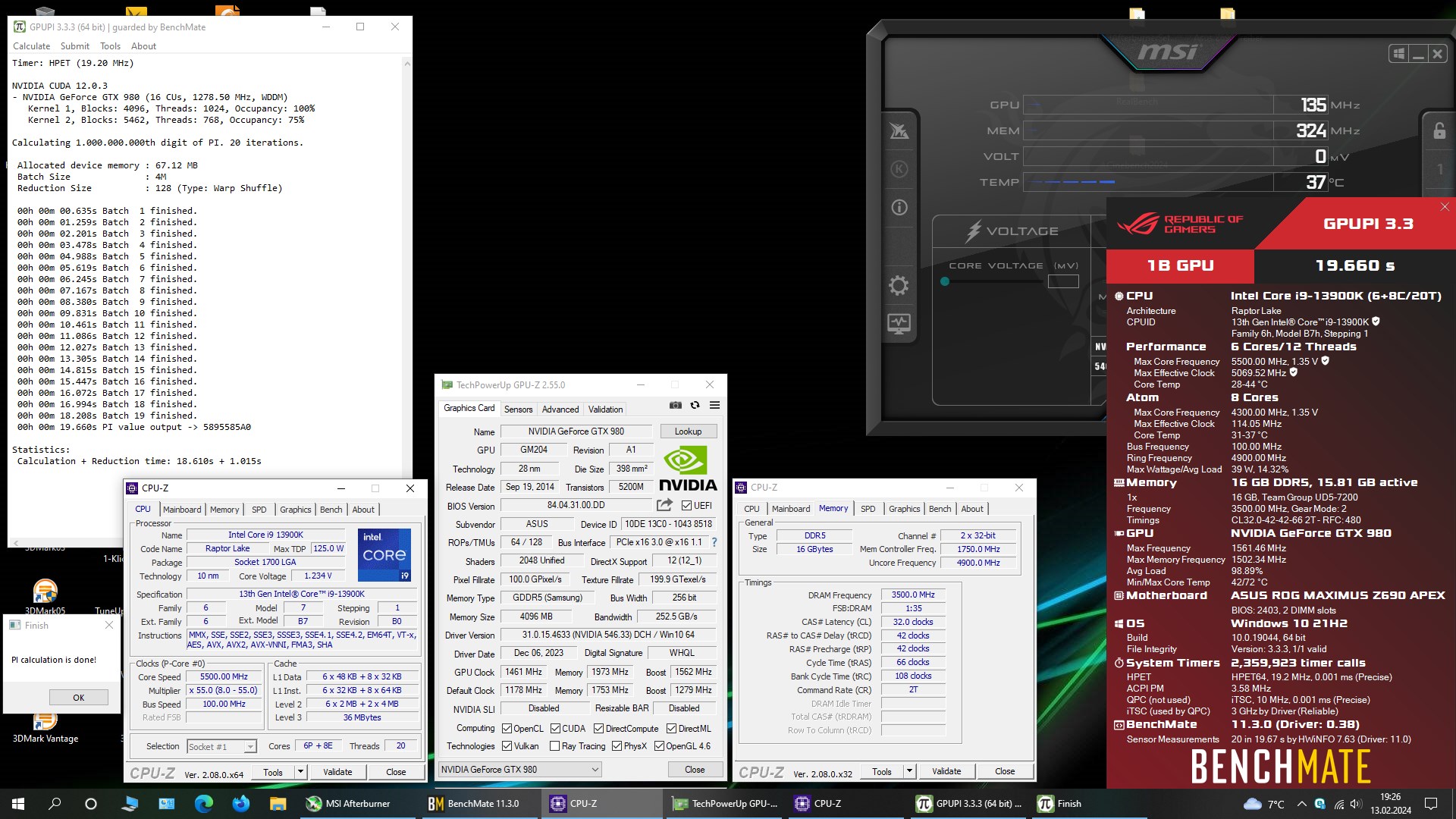Open File Explorer from taskbar
This screenshot has width=1456, height=819.
pos(278,804)
